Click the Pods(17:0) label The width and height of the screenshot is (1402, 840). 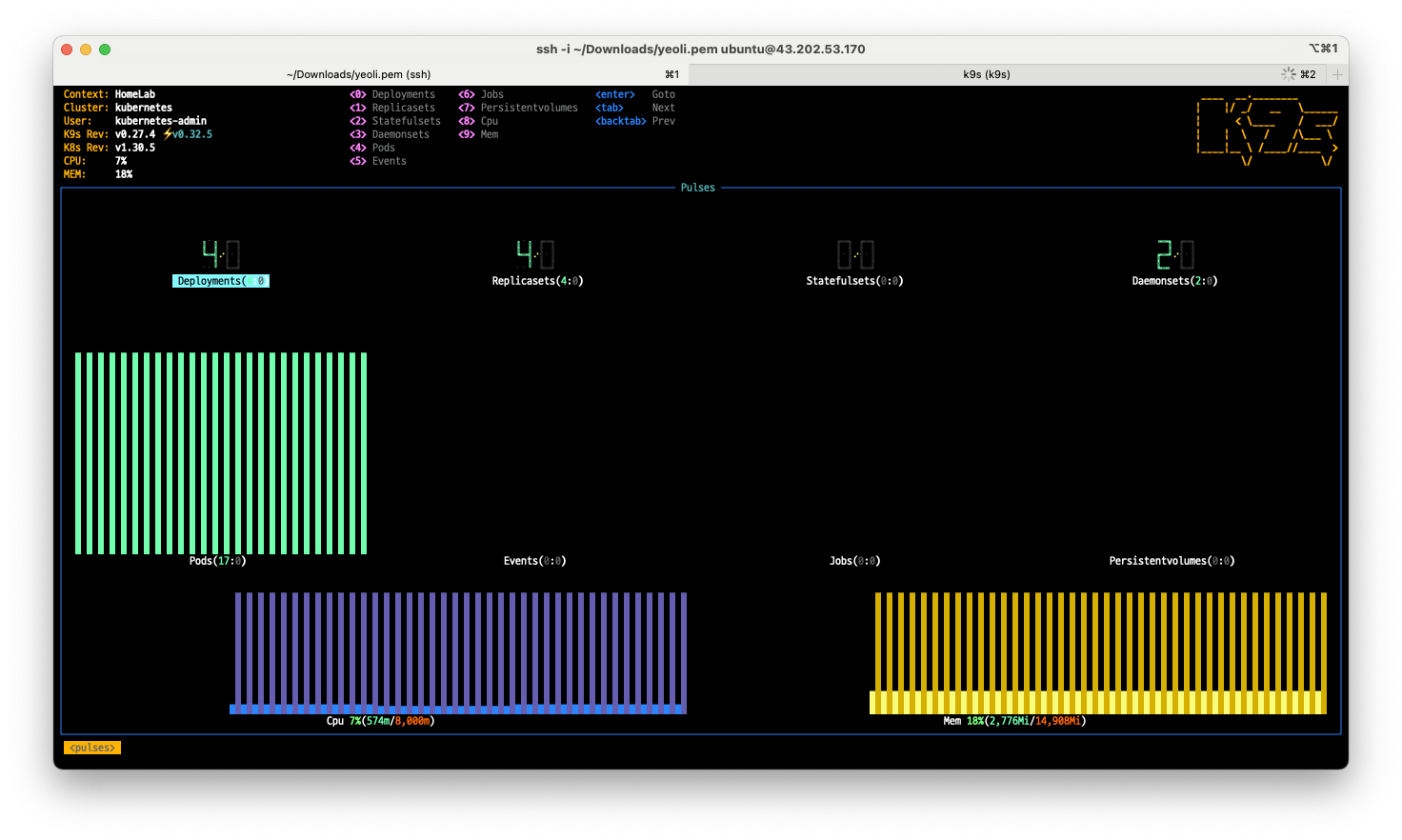pos(217,561)
